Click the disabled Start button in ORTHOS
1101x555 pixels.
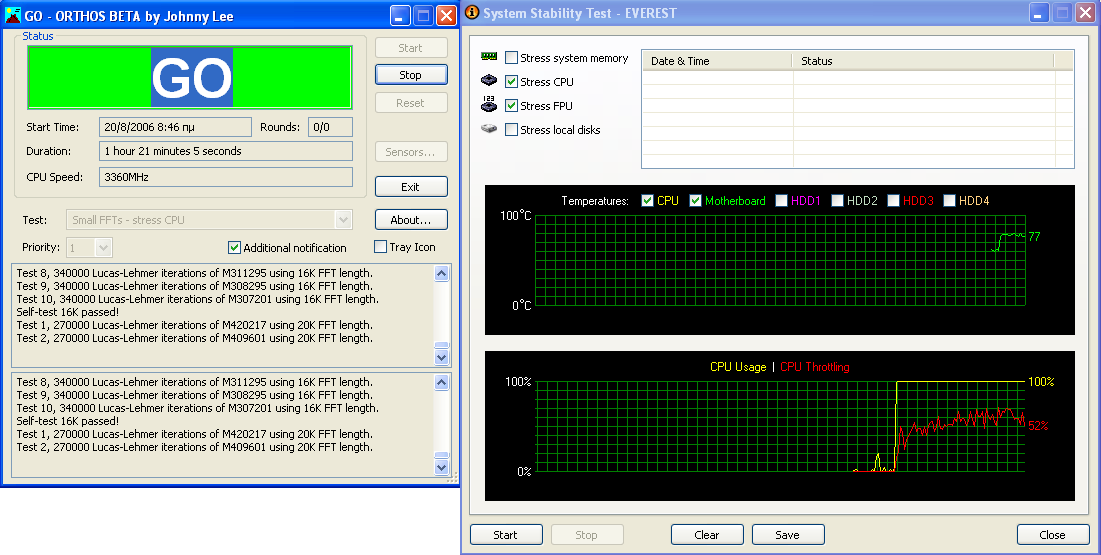411,48
